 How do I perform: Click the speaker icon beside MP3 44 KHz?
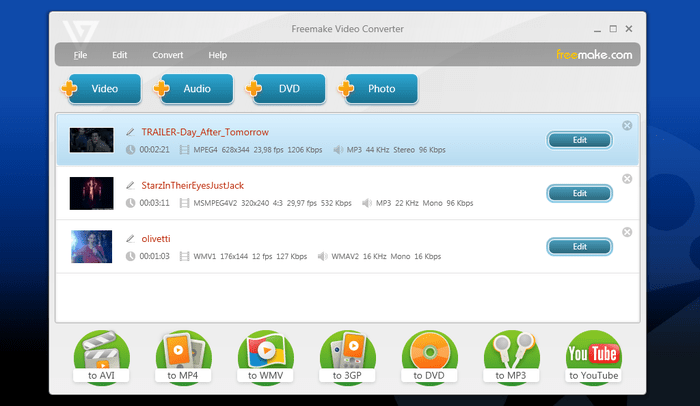(338, 150)
